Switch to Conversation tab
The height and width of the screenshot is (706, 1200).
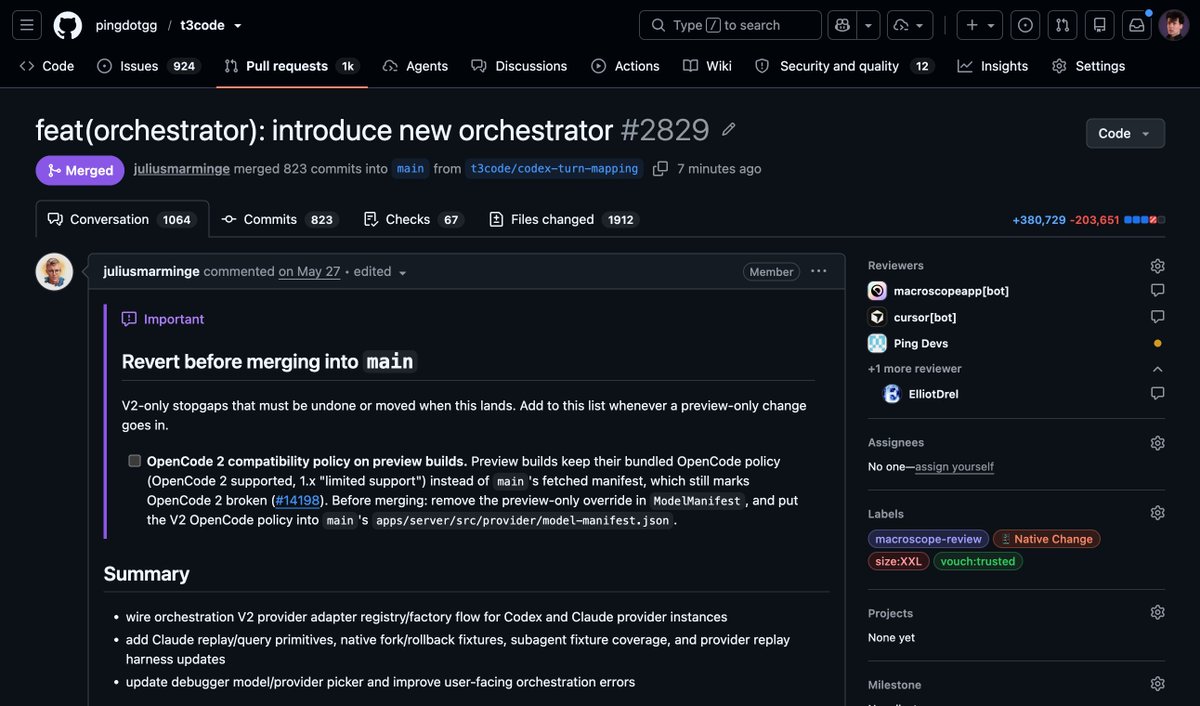122,219
